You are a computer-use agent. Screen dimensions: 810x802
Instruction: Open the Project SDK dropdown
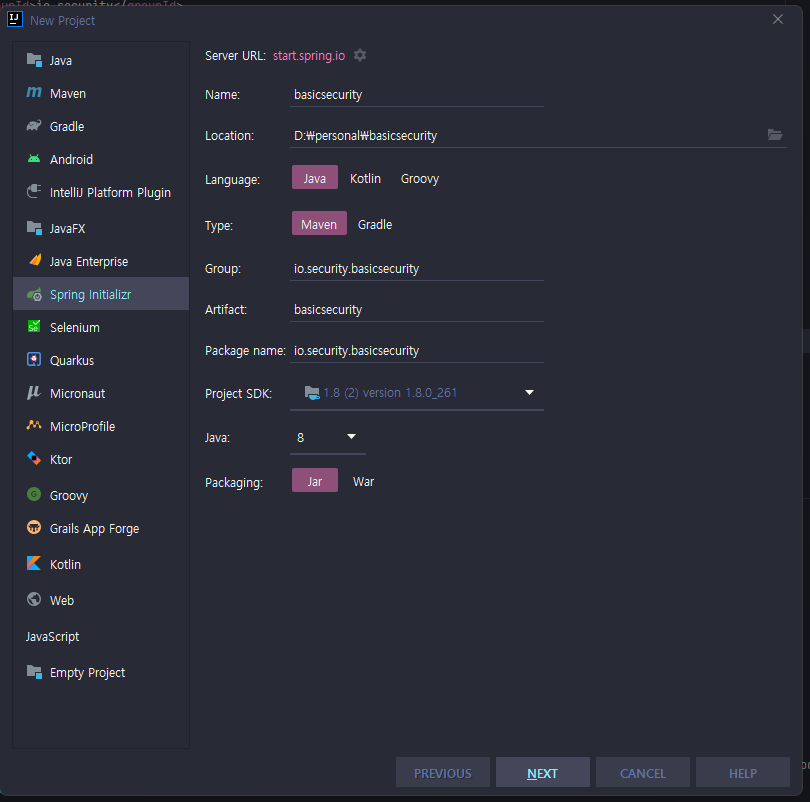pyautogui.click(x=417, y=393)
